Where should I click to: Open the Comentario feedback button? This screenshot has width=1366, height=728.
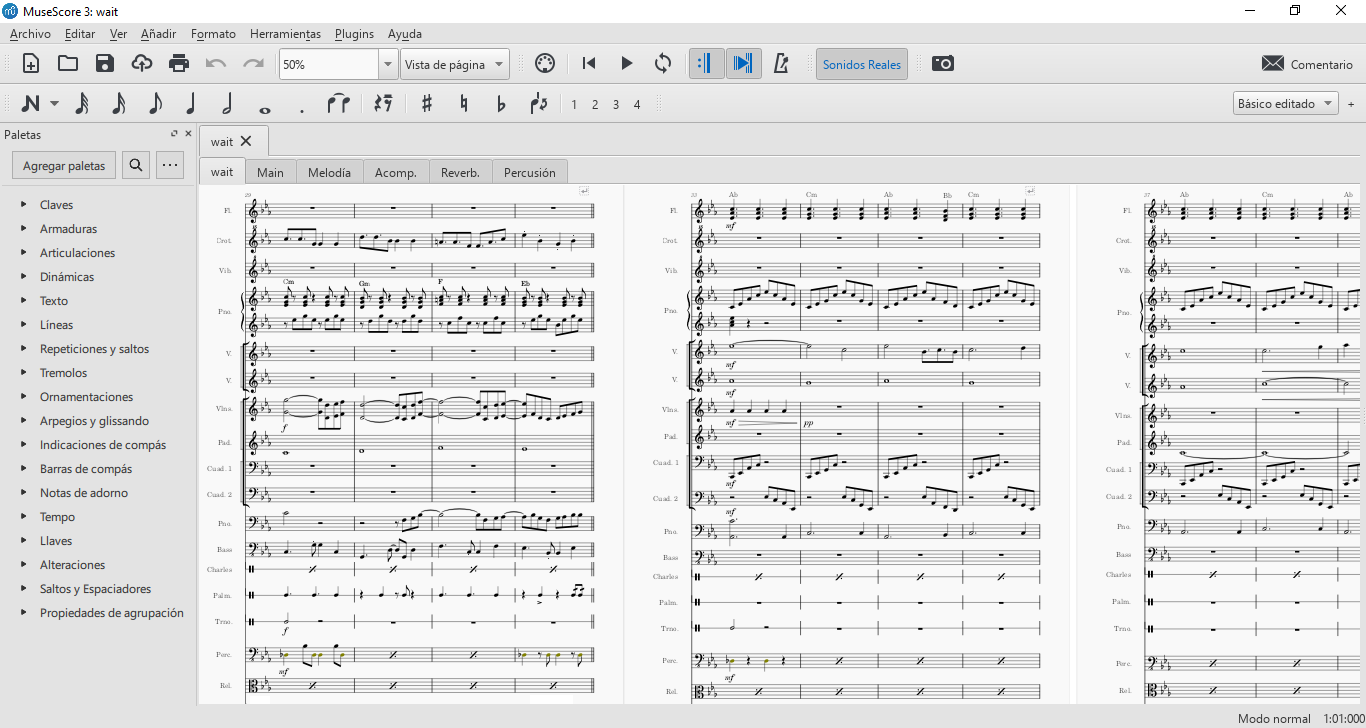1307,64
